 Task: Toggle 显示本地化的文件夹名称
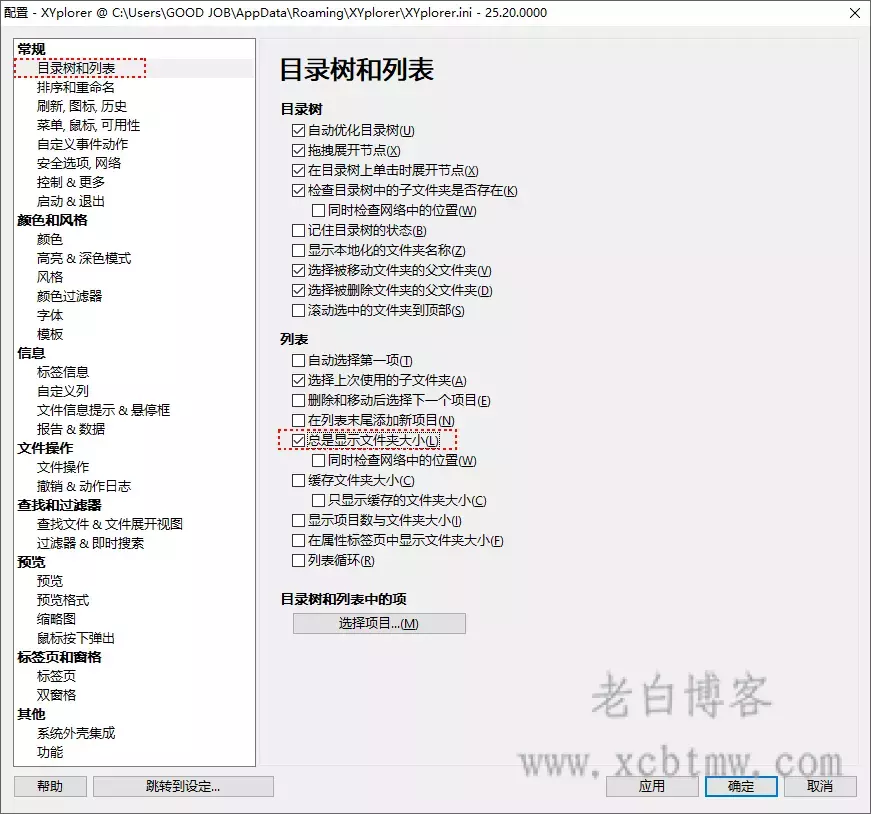(x=298, y=250)
